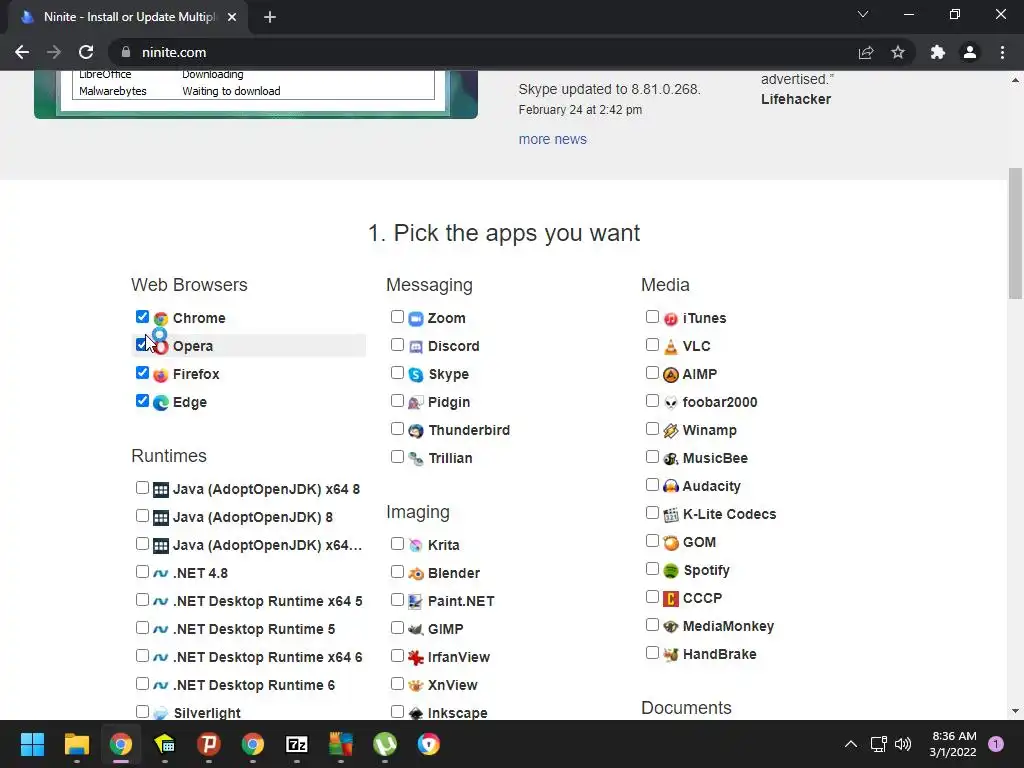Image resolution: width=1024 pixels, height=768 pixels.
Task: Go back to the previous page
Action: point(22,52)
